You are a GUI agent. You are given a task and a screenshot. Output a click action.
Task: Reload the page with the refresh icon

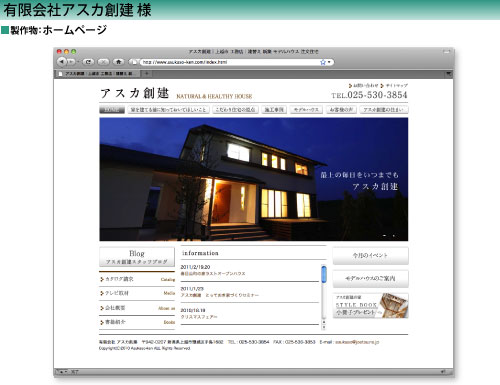[x=88, y=62]
